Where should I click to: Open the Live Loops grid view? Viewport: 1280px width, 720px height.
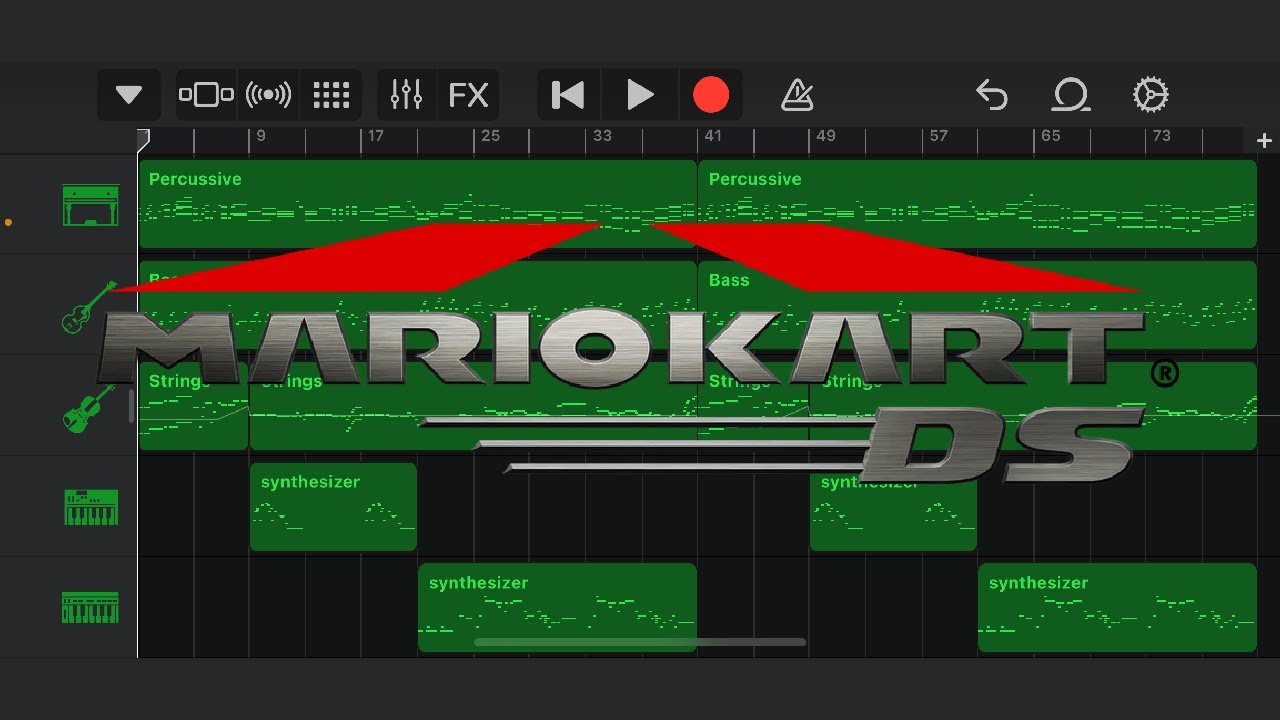click(331, 95)
